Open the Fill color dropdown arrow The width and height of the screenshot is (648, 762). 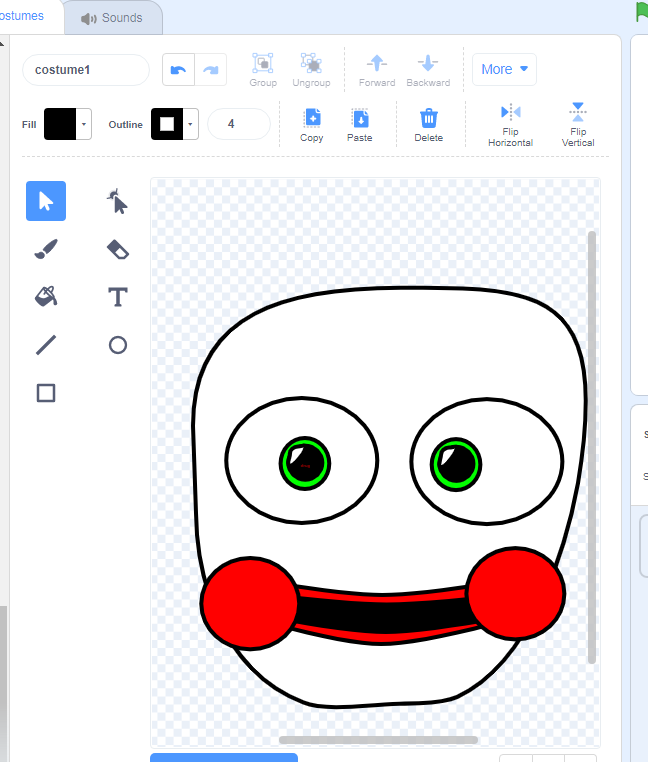[84, 124]
